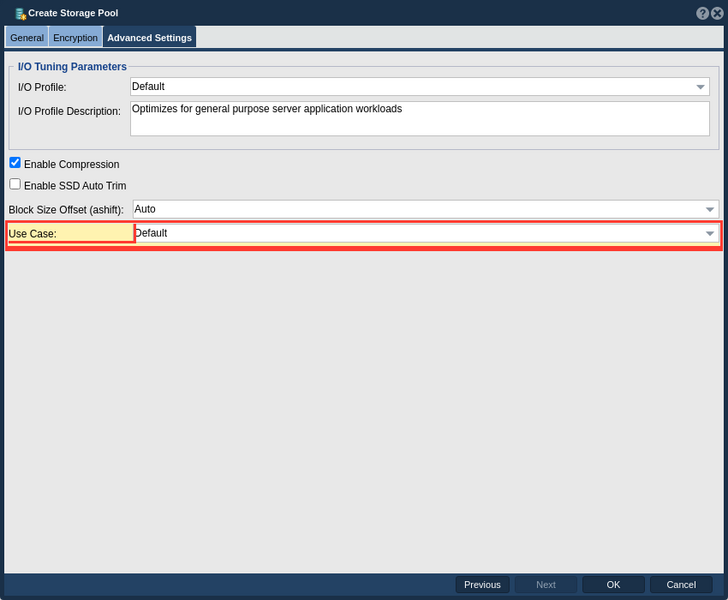Viewport: 728px width, 600px height.
Task: Click the I/O Profile dropdown arrow
Action: 700,87
